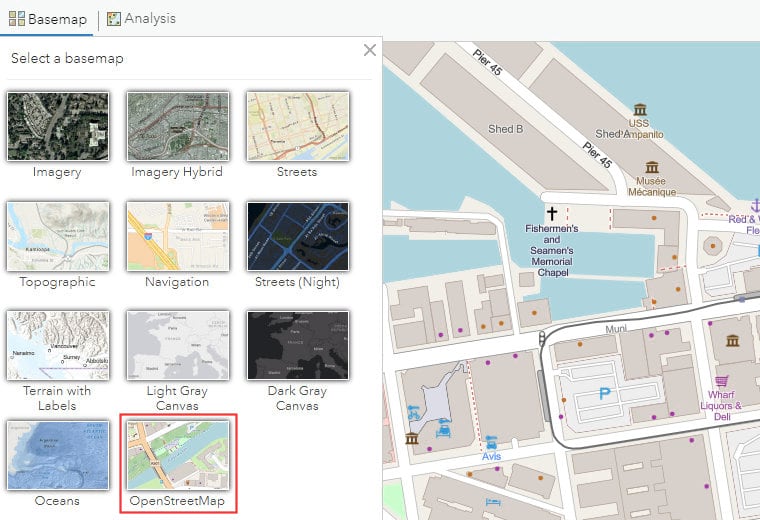The width and height of the screenshot is (760, 520).
Task: Select the Streets basemap thumbnail
Action: click(x=297, y=126)
